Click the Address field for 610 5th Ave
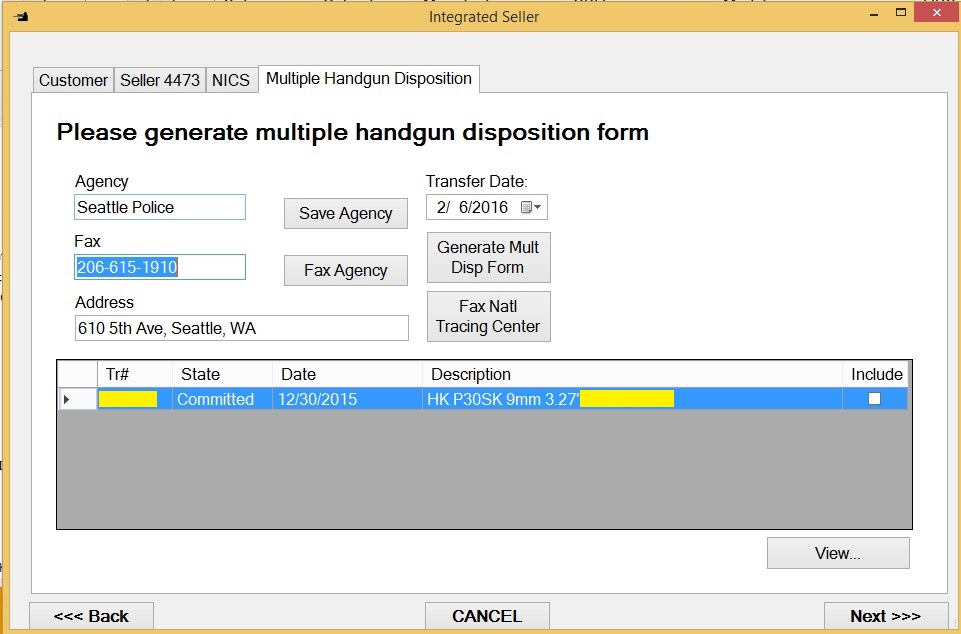Screen dimensions: 961x634 (x=241, y=328)
